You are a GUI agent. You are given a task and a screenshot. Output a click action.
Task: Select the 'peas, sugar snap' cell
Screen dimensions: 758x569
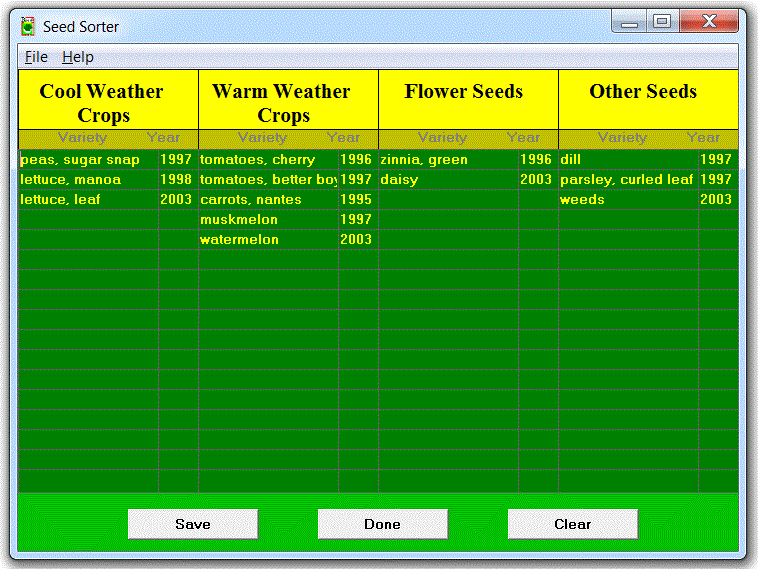coord(88,160)
